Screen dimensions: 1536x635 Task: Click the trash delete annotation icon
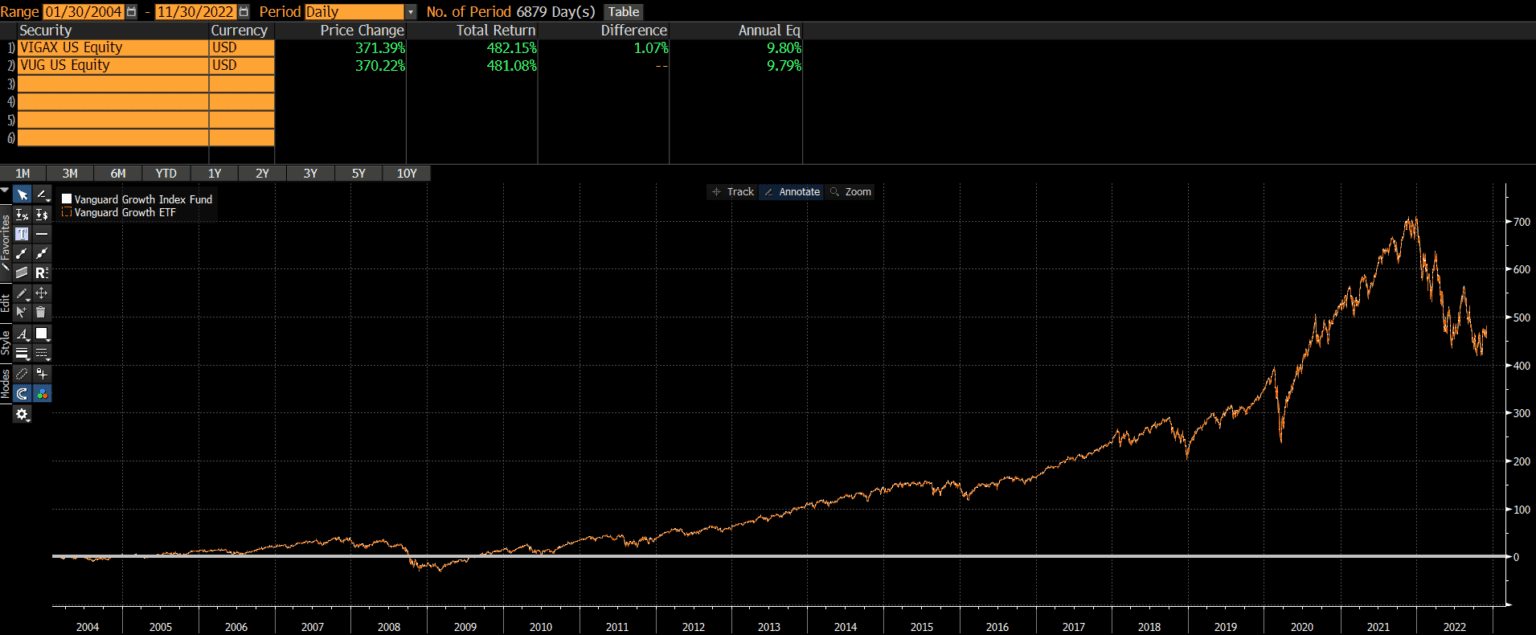(x=42, y=312)
